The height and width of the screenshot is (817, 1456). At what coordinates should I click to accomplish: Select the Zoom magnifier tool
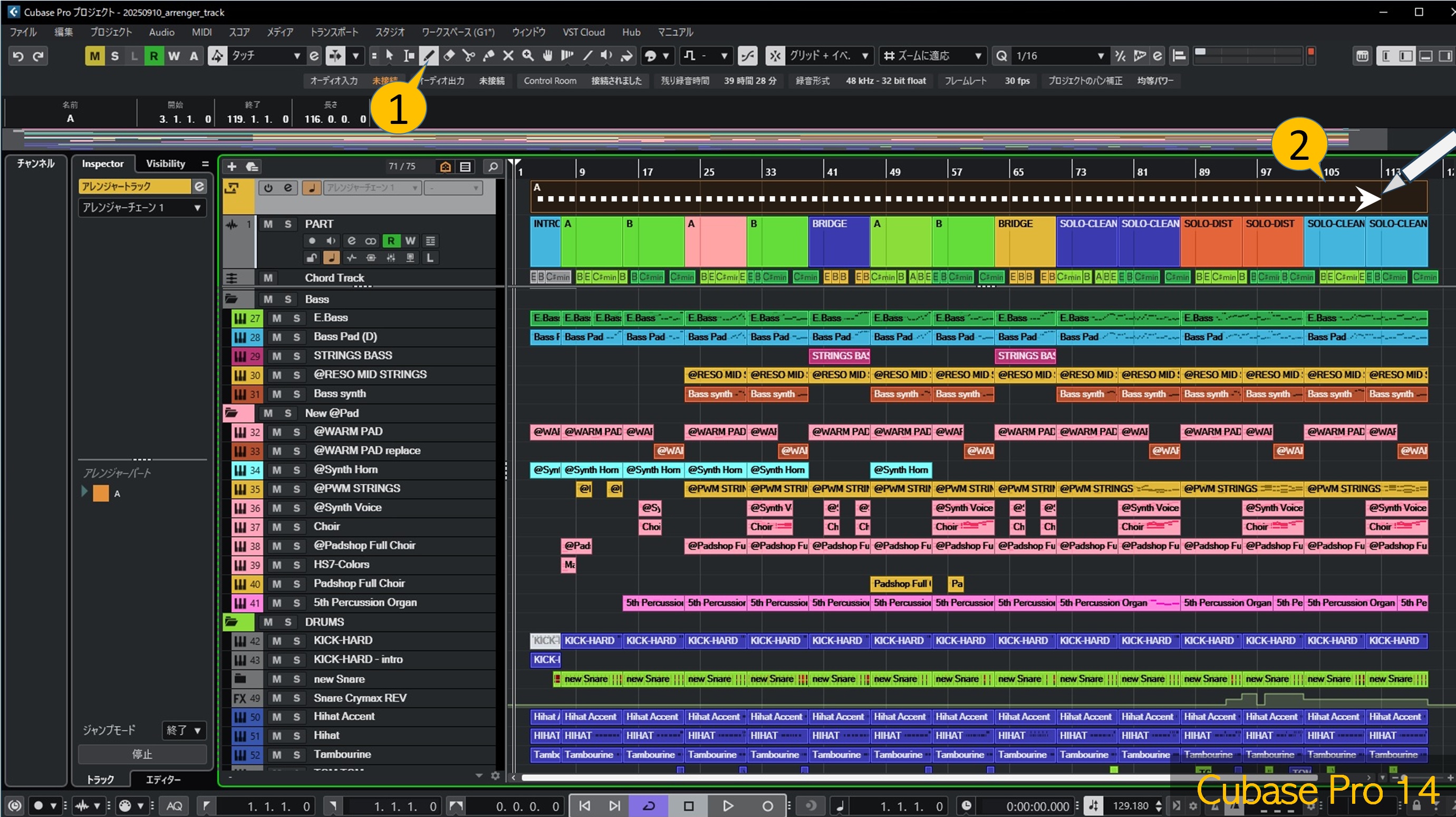pyautogui.click(x=528, y=55)
